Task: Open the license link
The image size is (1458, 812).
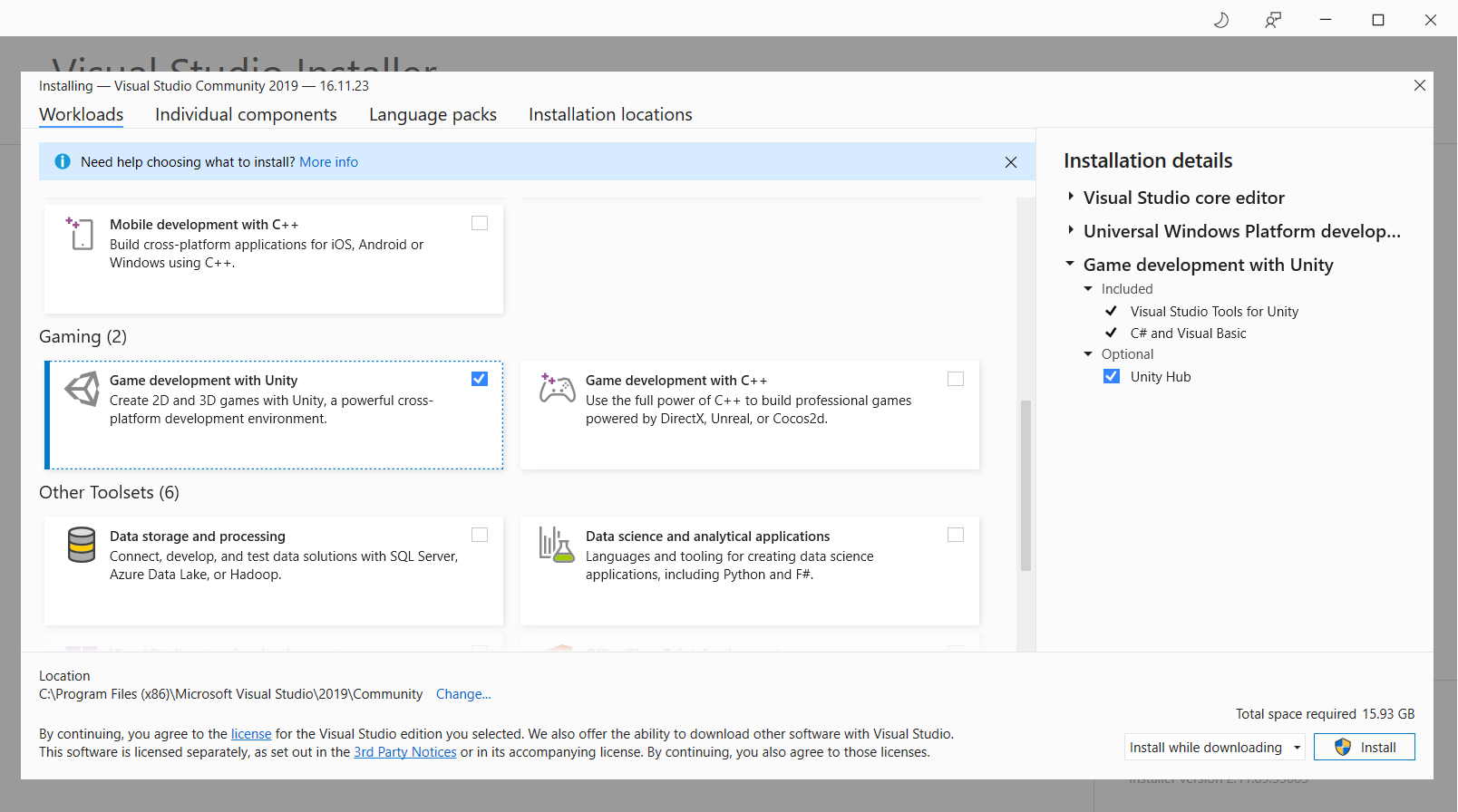Action: pyautogui.click(x=251, y=734)
